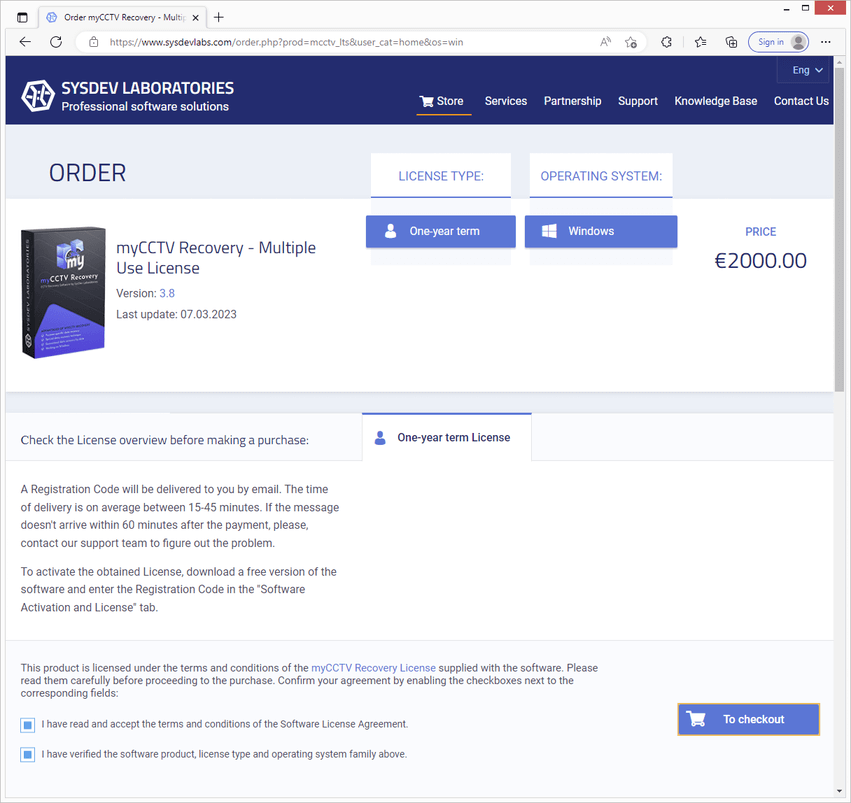The width and height of the screenshot is (851, 803).
Task: Select the Windows operating system option
Action: tap(601, 232)
